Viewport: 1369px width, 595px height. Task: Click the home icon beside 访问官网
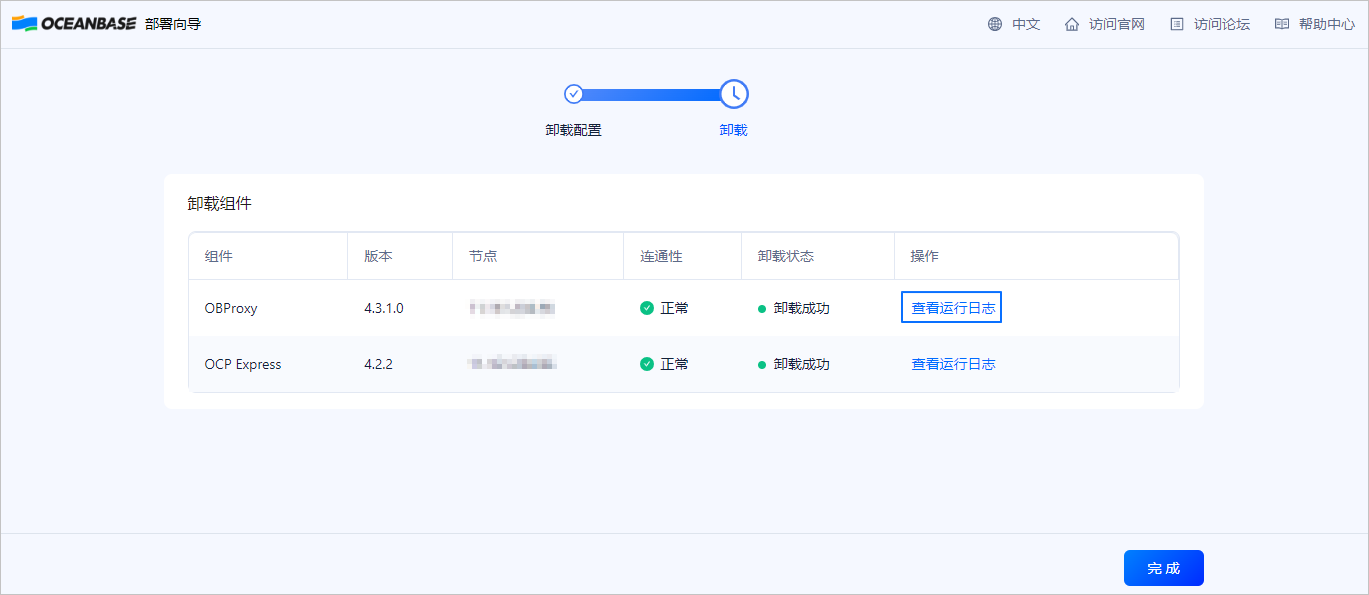pos(1072,24)
